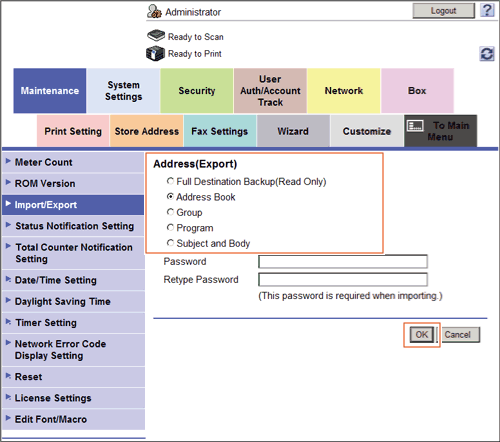Expand arrow beside Status Notification Setting

tap(8, 225)
